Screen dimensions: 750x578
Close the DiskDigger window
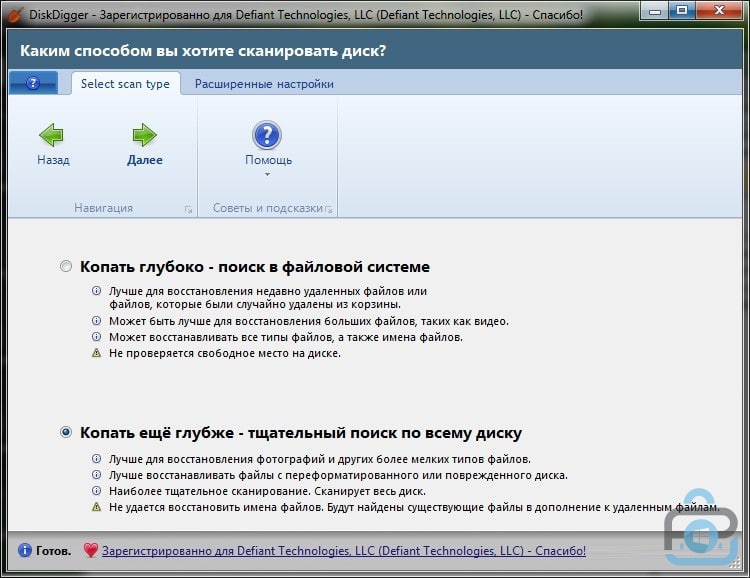tap(719, 11)
